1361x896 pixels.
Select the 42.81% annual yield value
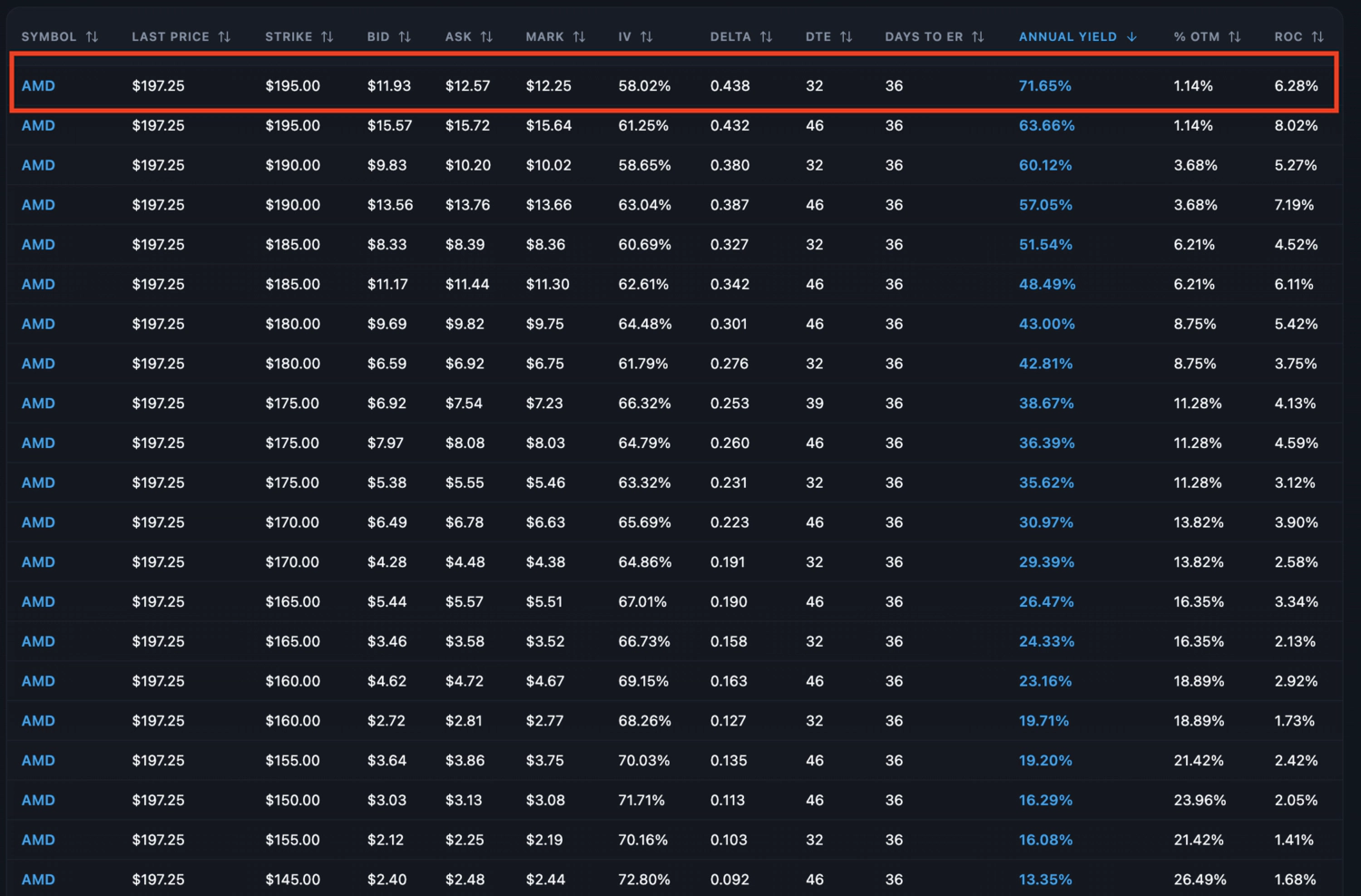[1045, 364]
